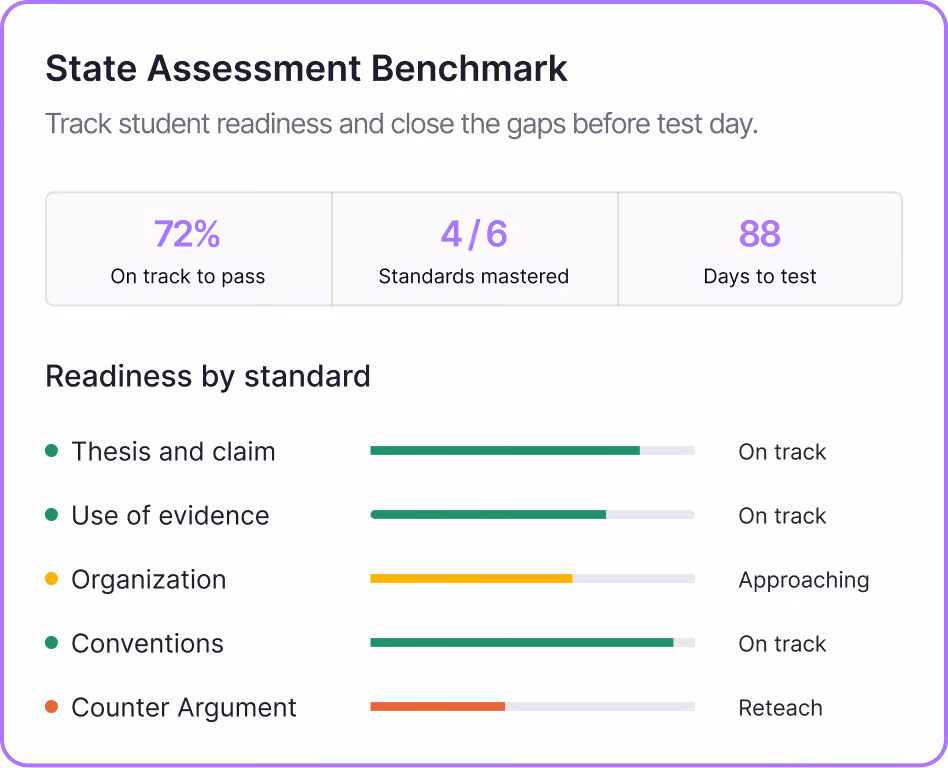Click the Approaching status label
The height and width of the screenshot is (768, 948).
(x=804, y=580)
